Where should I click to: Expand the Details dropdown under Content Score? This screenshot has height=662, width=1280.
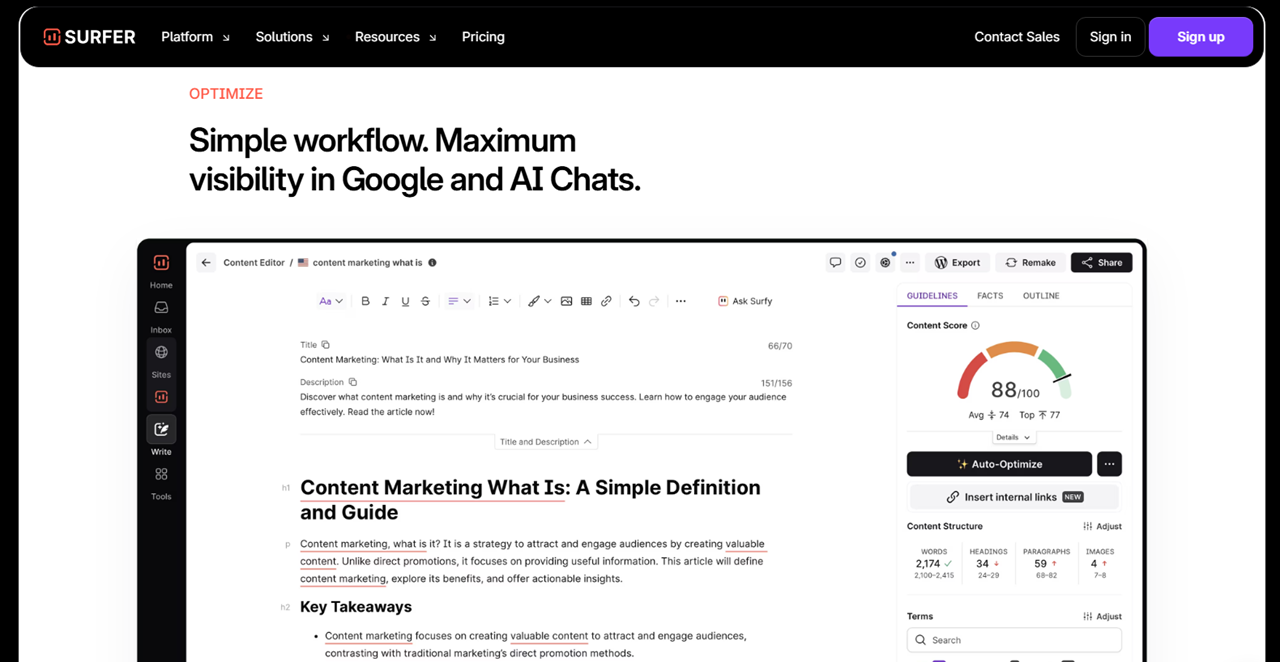[x=1014, y=437]
